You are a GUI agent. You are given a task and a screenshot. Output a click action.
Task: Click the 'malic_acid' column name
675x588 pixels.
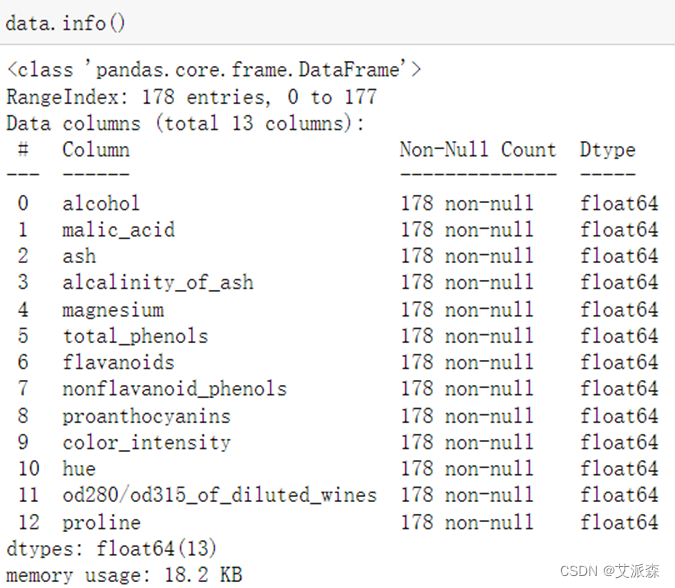(x=118, y=230)
